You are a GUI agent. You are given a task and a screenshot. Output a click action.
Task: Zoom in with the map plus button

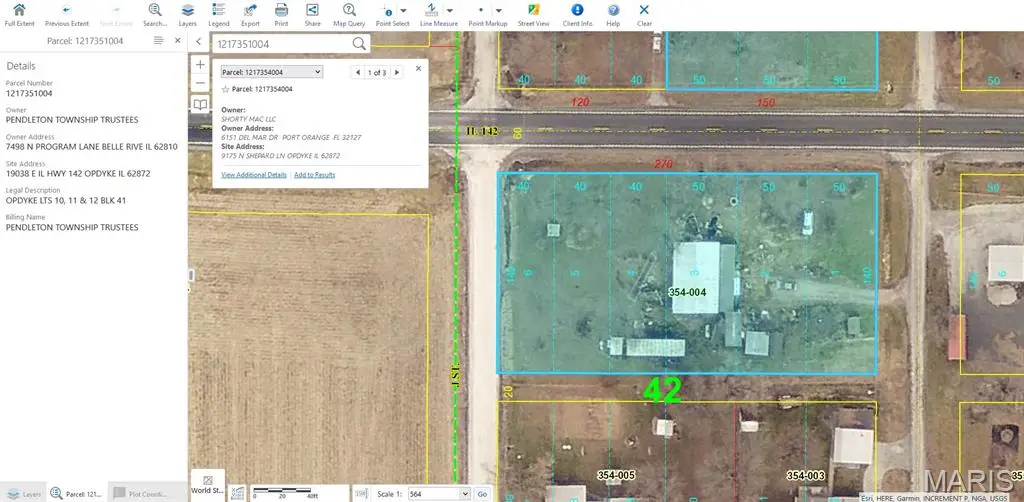pyautogui.click(x=200, y=64)
